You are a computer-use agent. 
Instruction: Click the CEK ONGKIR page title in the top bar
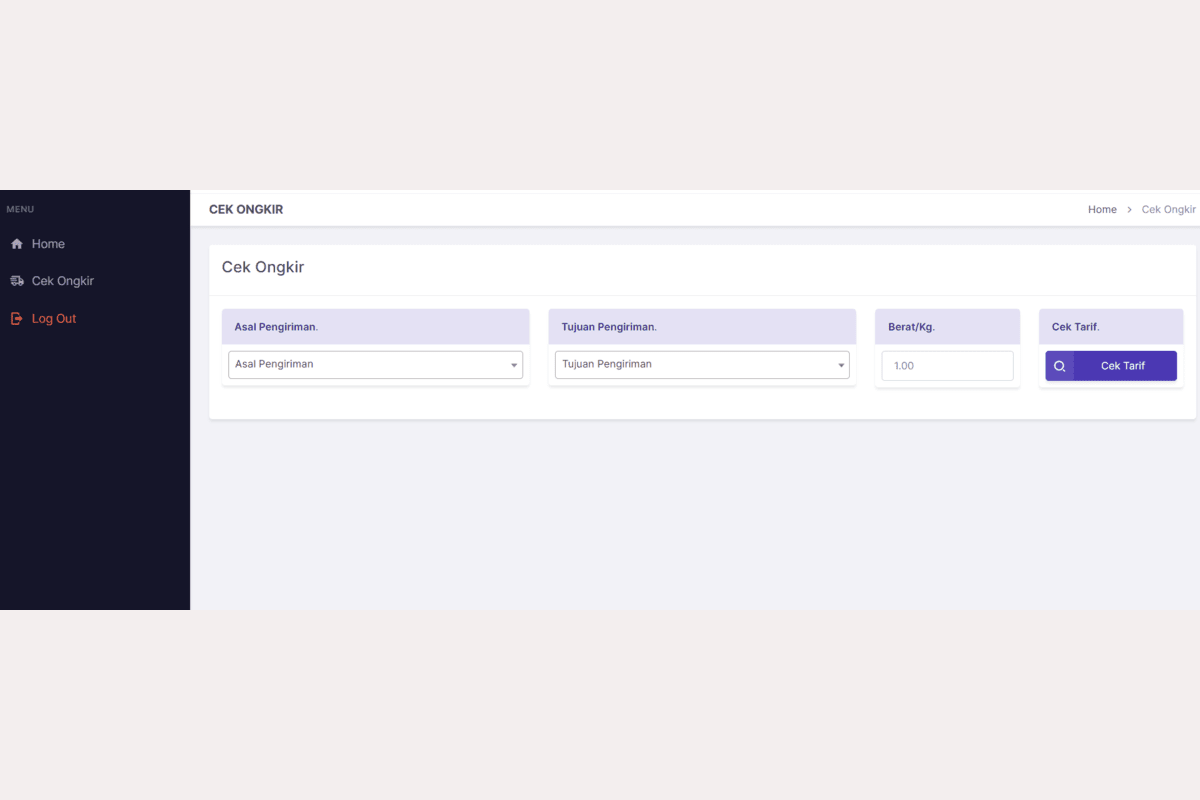246,210
